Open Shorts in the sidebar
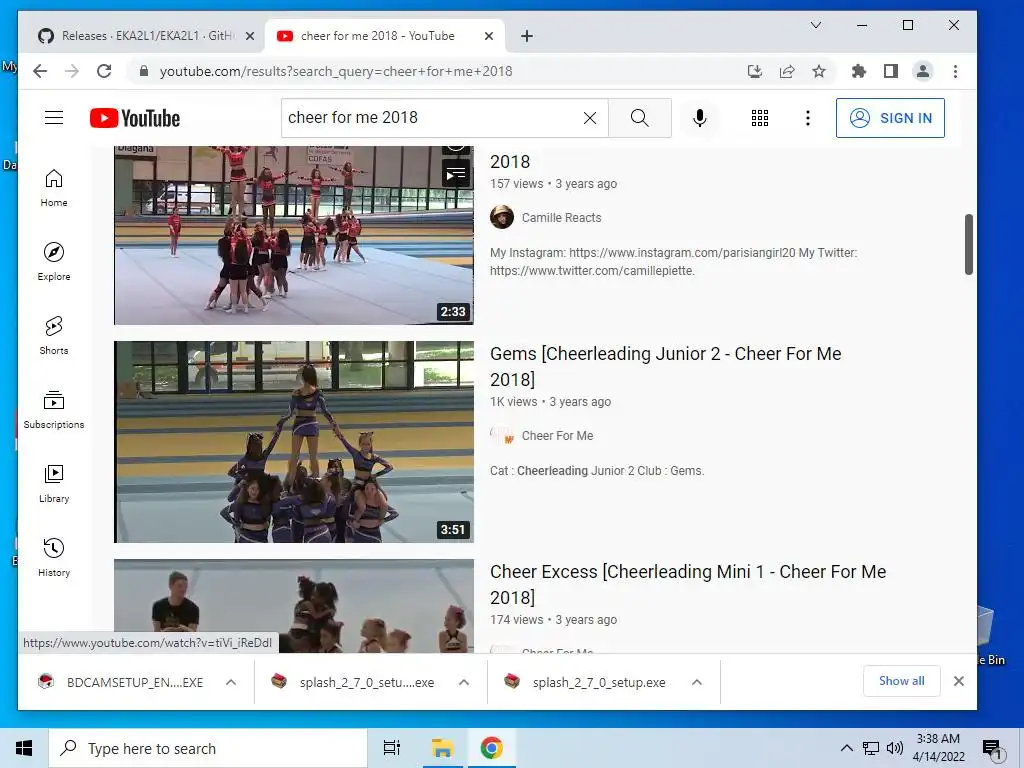 tap(54, 336)
